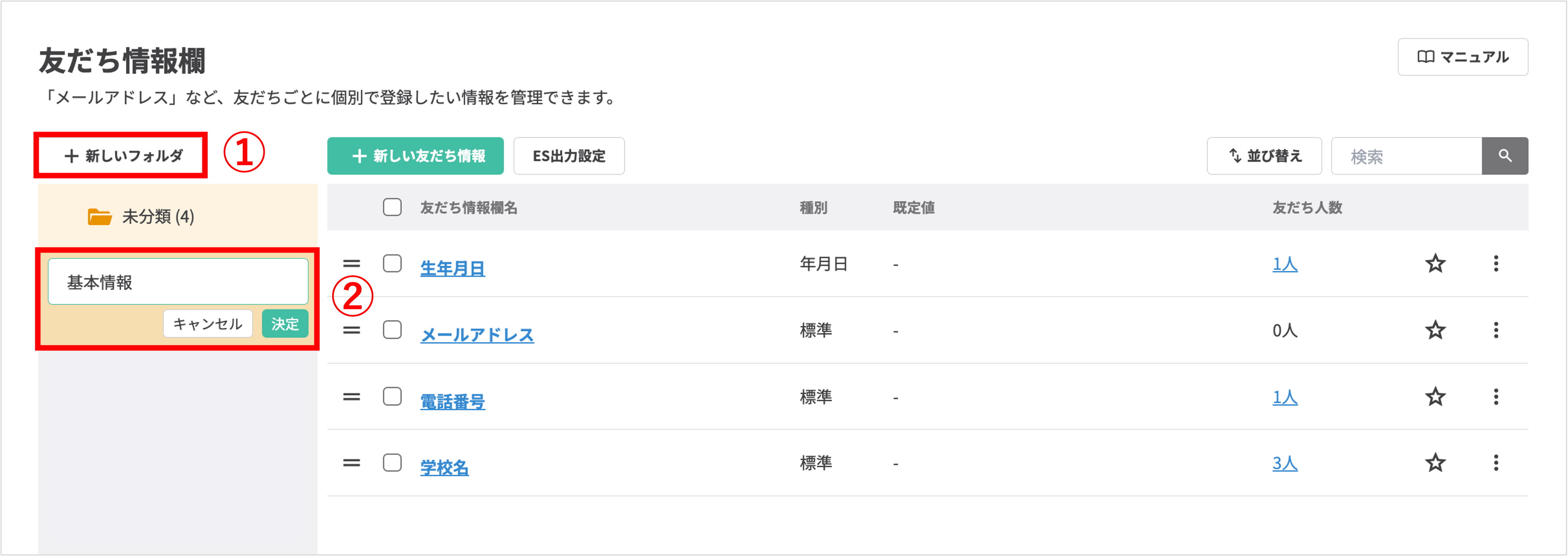Click the star icon for 学校名
Image resolution: width=1568 pixels, height=556 pixels.
coord(1435,463)
